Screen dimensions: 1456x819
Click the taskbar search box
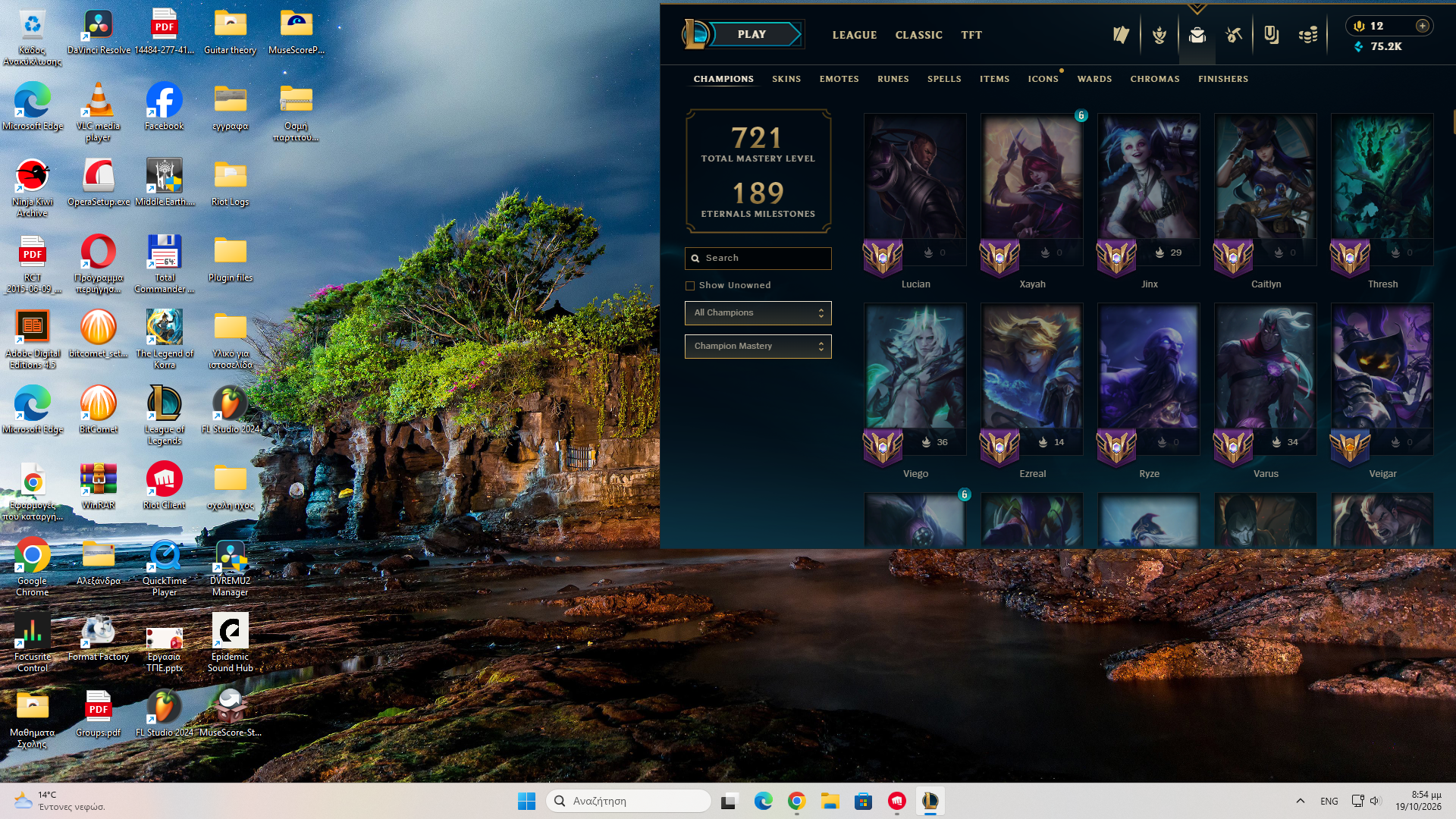(629, 801)
